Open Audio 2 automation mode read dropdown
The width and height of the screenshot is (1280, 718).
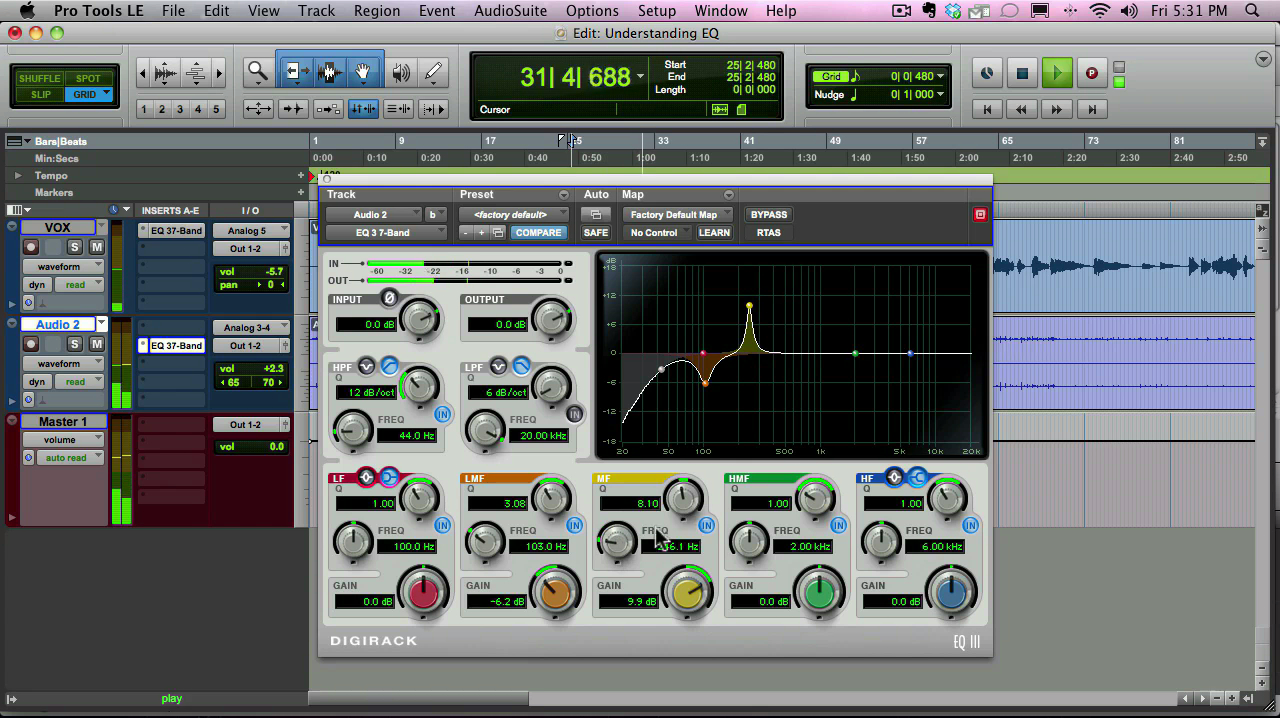79,382
